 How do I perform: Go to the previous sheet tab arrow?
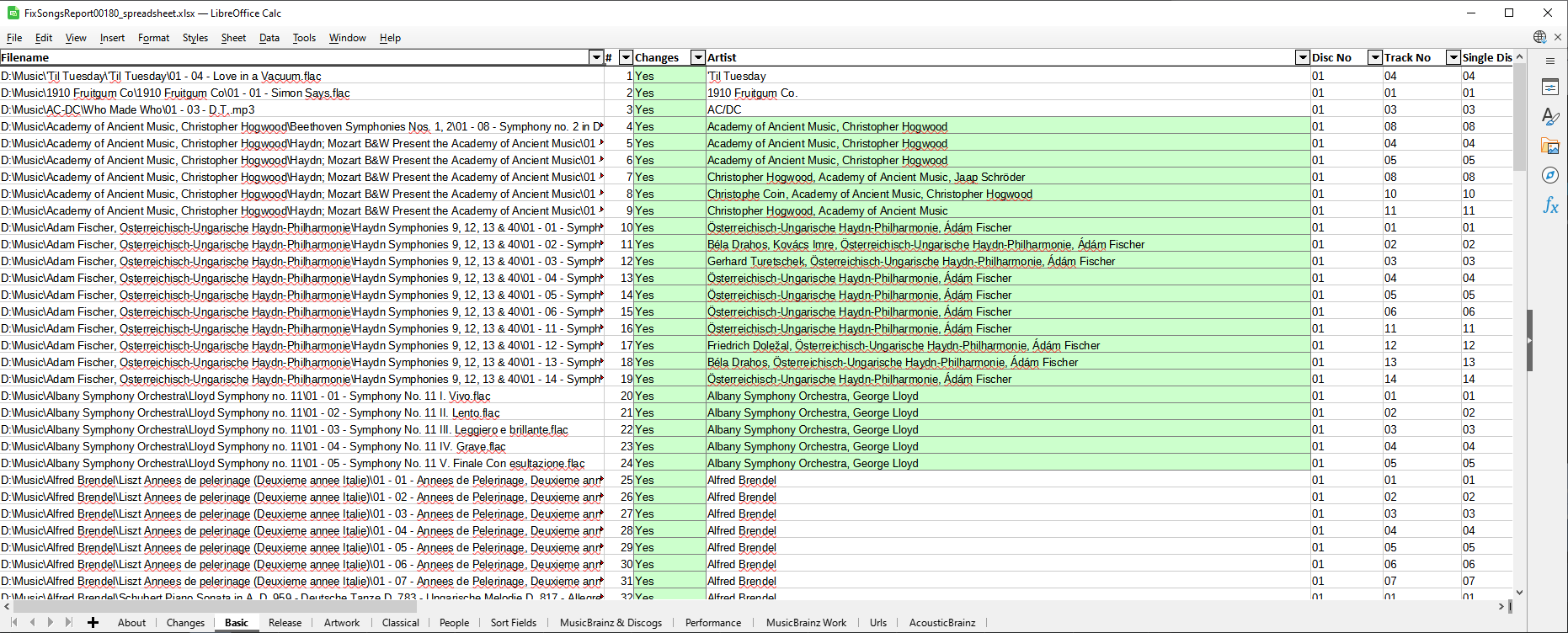click(x=33, y=622)
